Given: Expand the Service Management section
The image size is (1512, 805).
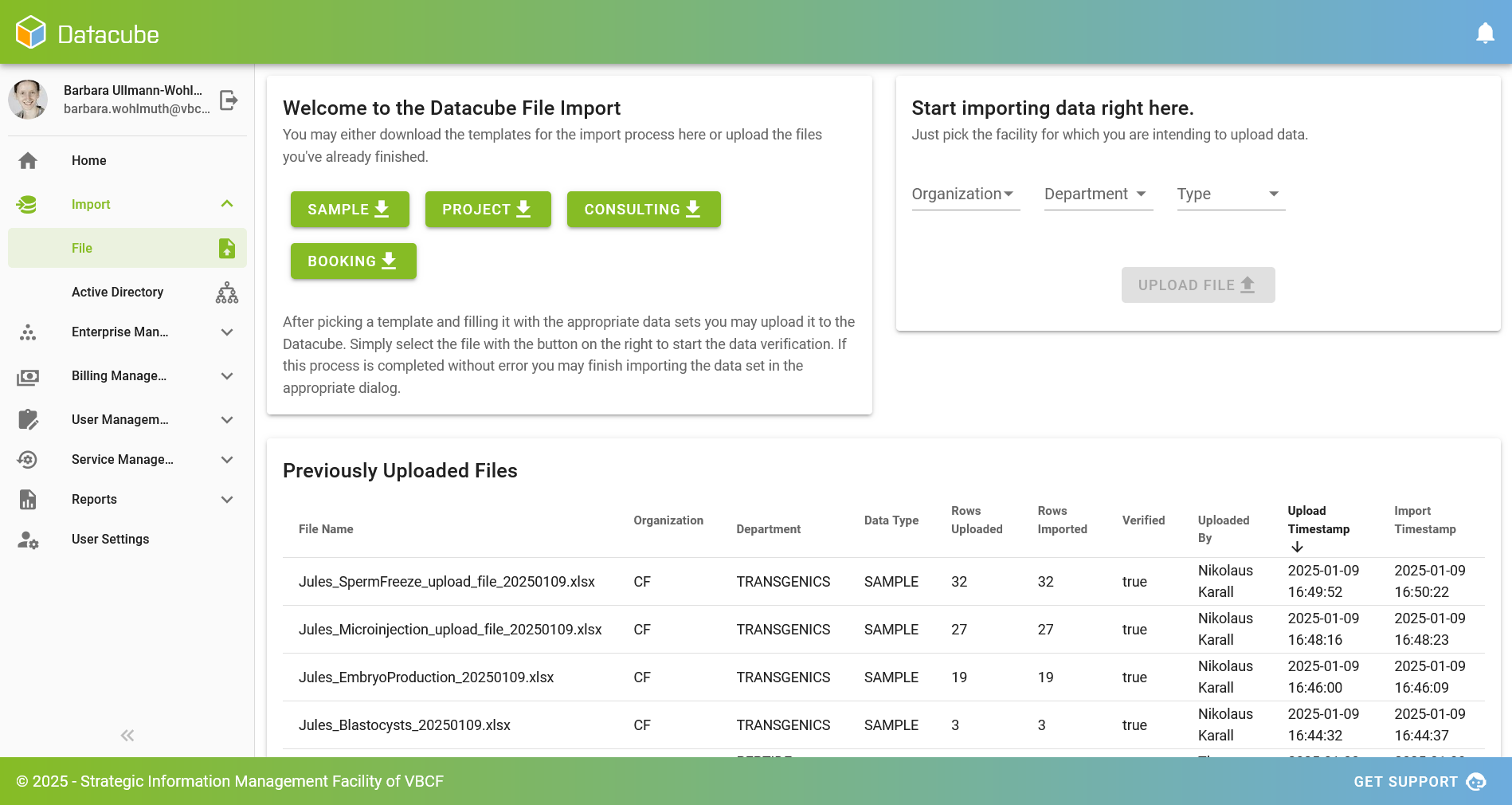Looking at the screenshot, I should [227, 460].
